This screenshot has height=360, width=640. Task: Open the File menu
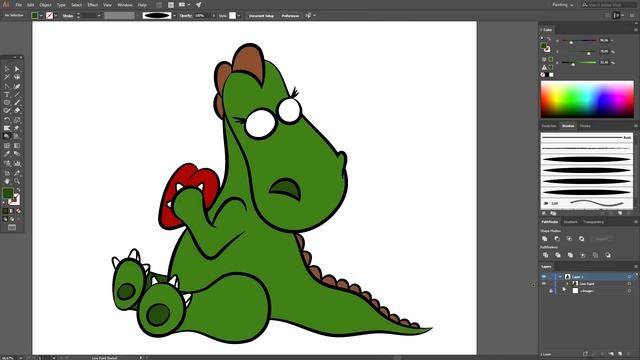point(19,5)
